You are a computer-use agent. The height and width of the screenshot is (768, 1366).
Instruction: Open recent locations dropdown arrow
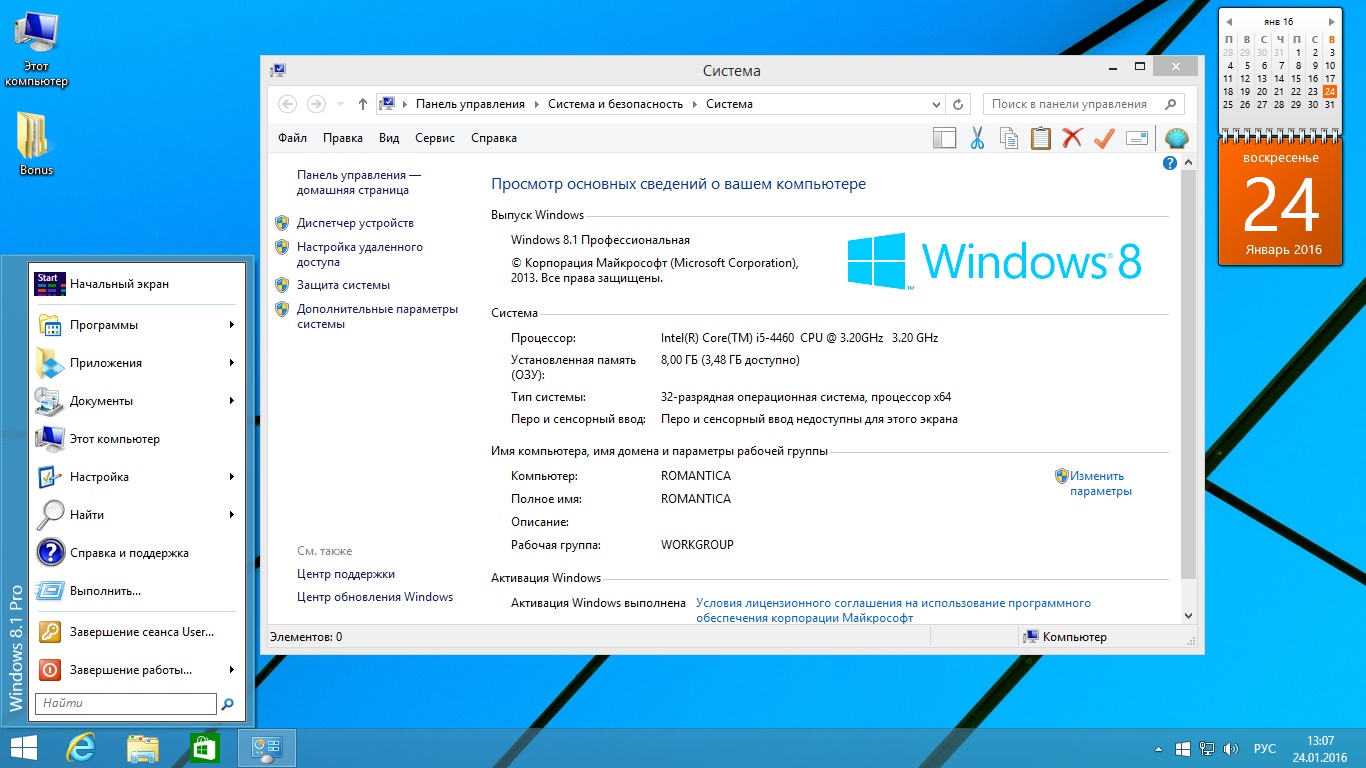[340, 104]
